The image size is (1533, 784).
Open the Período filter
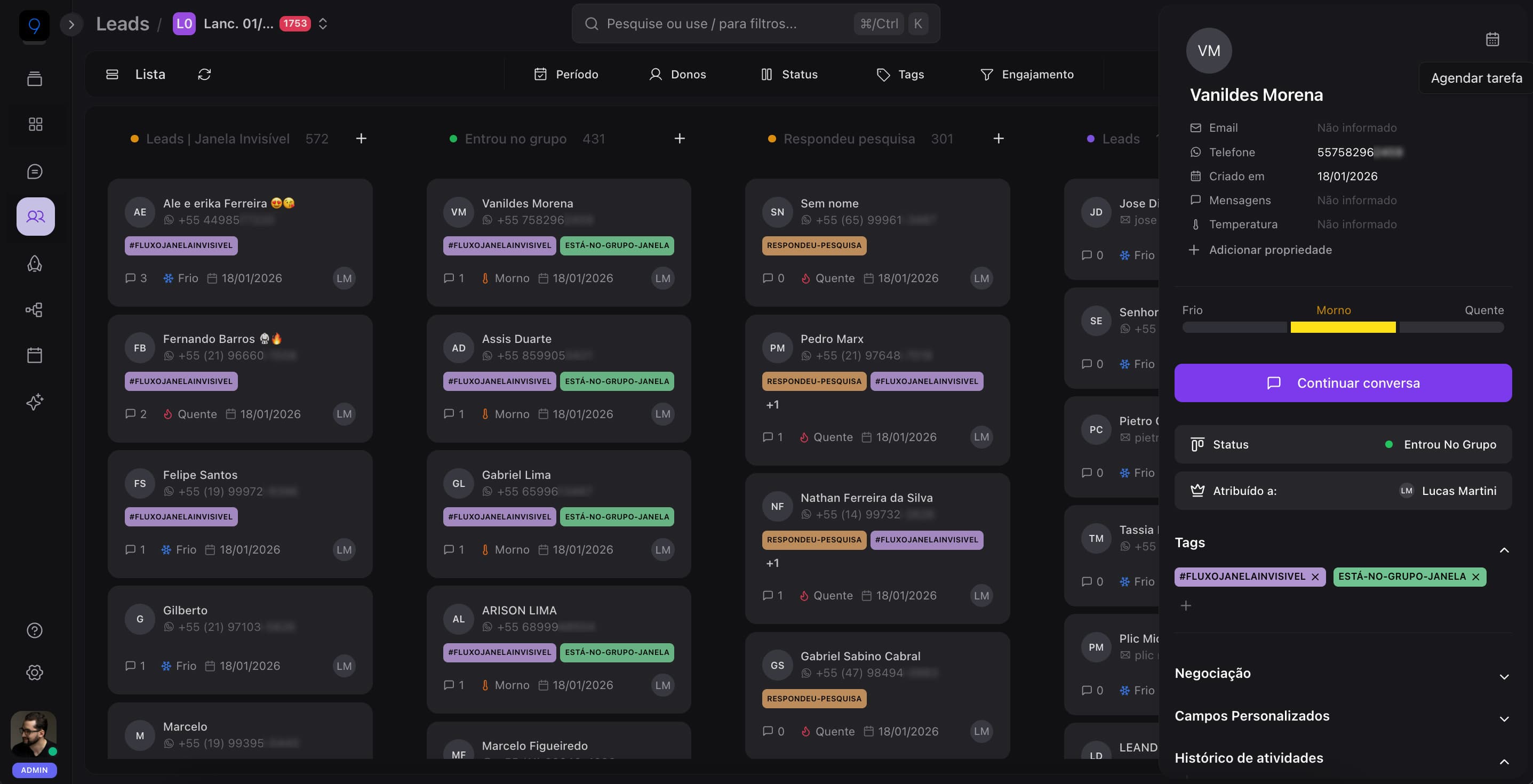click(566, 74)
